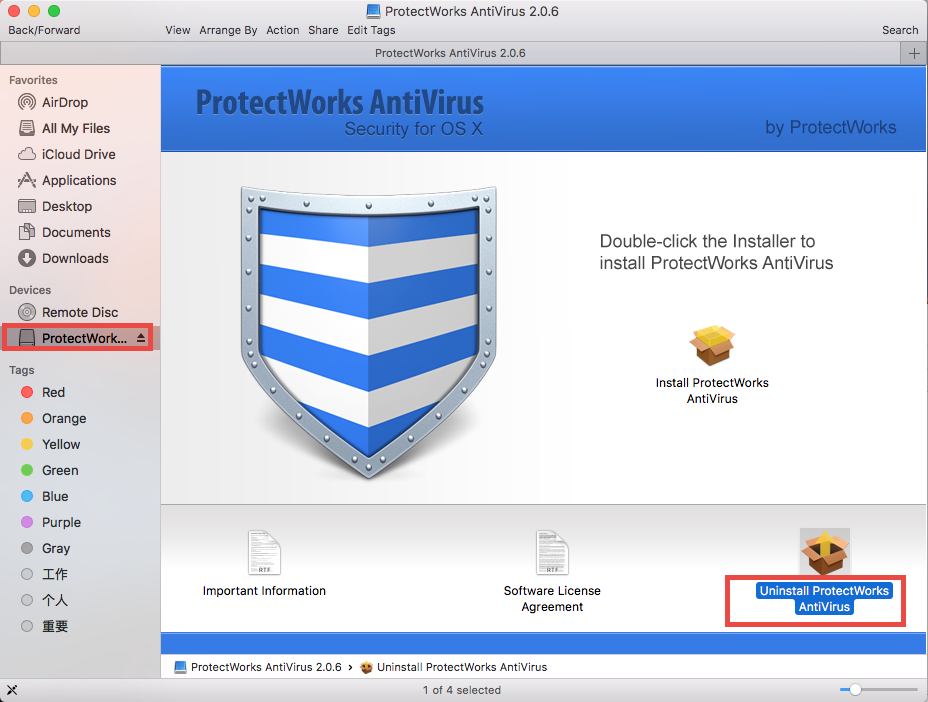
Task: Adjust the icon size slider
Action: [x=855, y=689]
